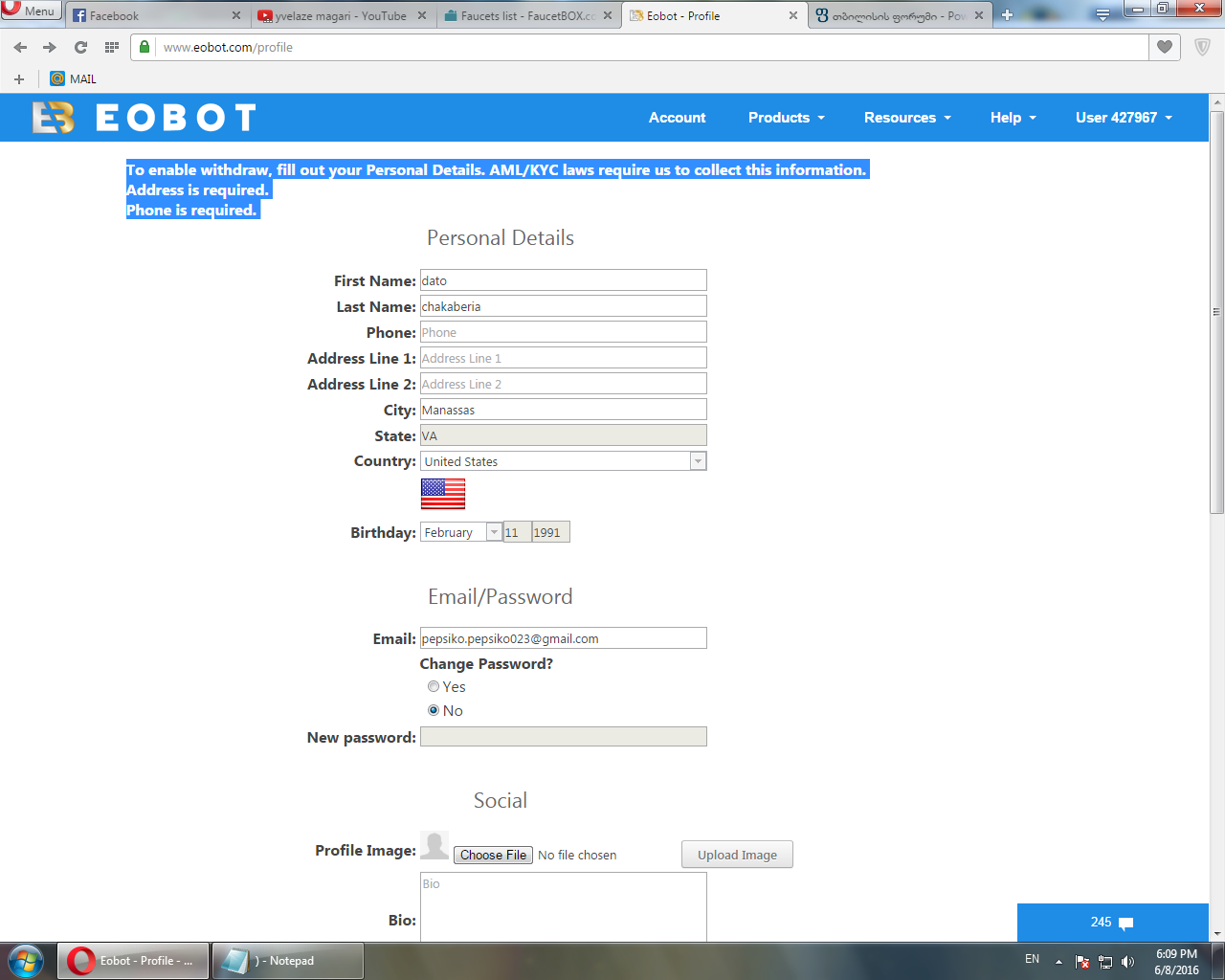Close the Facebook tab
This screenshot has height=980, width=1225.
(236, 15)
